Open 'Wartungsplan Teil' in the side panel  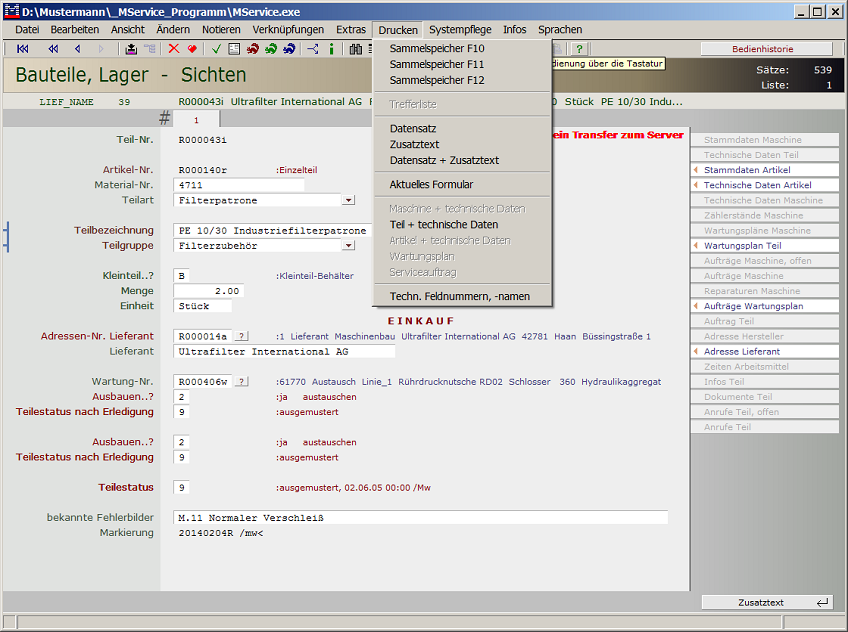coord(764,246)
